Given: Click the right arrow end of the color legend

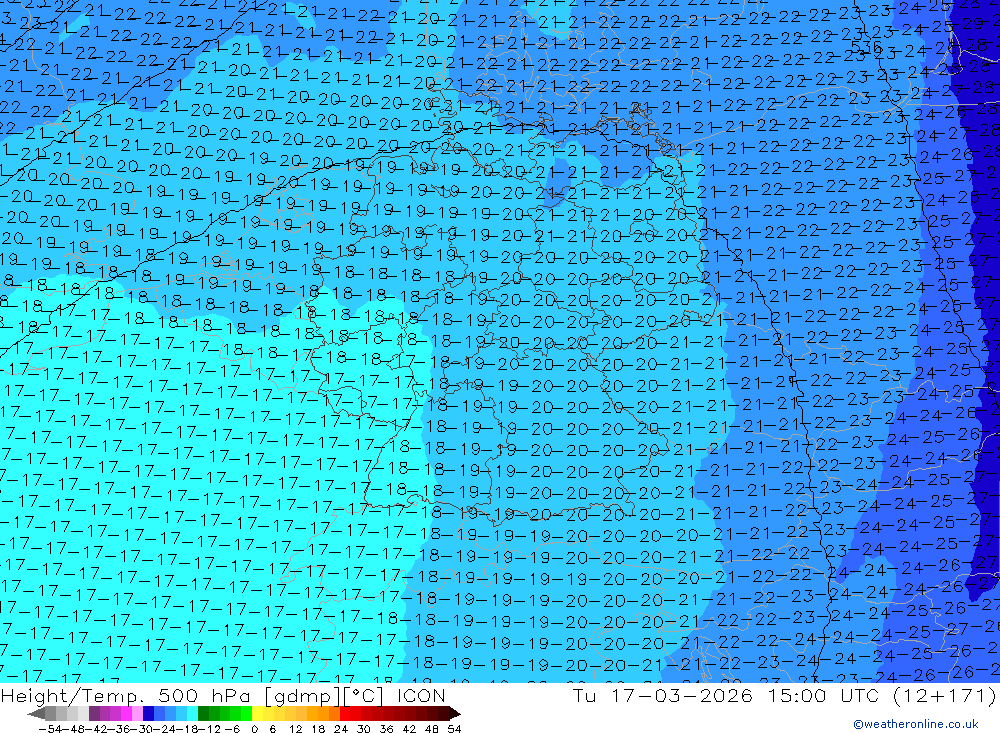Looking at the screenshot, I should (x=455, y=713).
